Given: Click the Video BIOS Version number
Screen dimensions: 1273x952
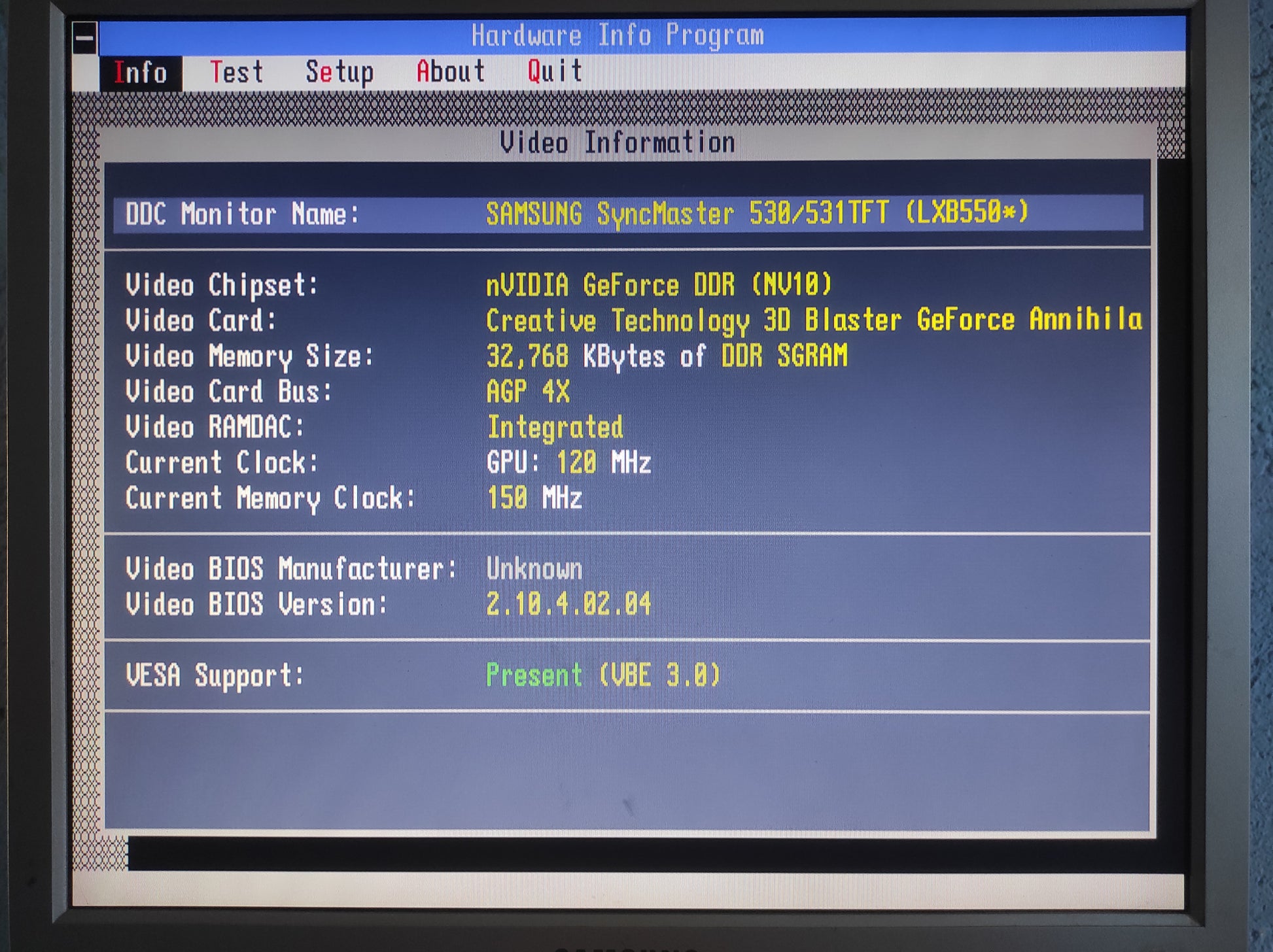Looking at the screenshot, I should pos(568,604).
